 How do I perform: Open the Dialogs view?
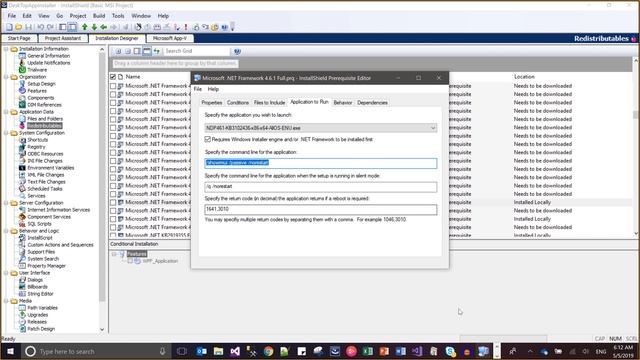tap(35, 280)
